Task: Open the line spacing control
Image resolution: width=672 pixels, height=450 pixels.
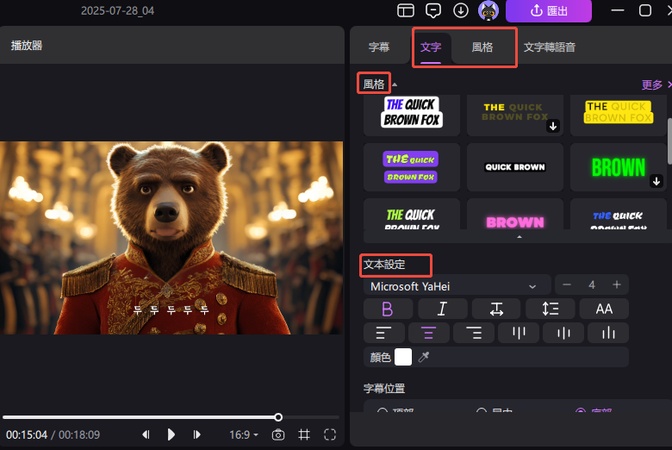Action: 550,309
